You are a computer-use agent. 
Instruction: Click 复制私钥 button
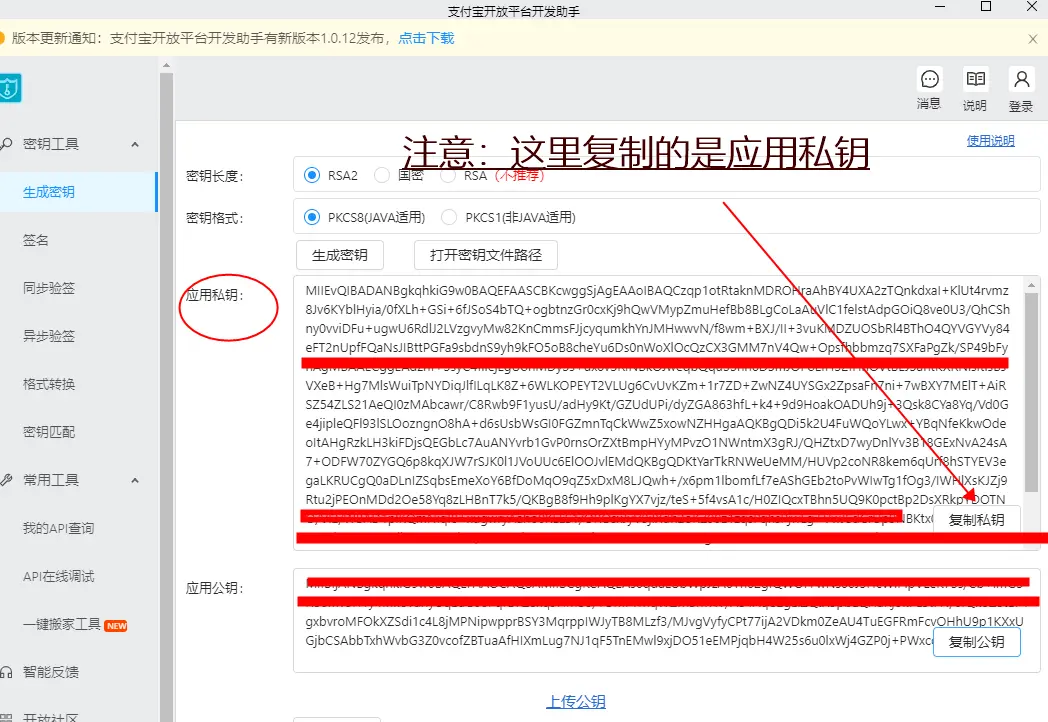click(x=976, y=520)
